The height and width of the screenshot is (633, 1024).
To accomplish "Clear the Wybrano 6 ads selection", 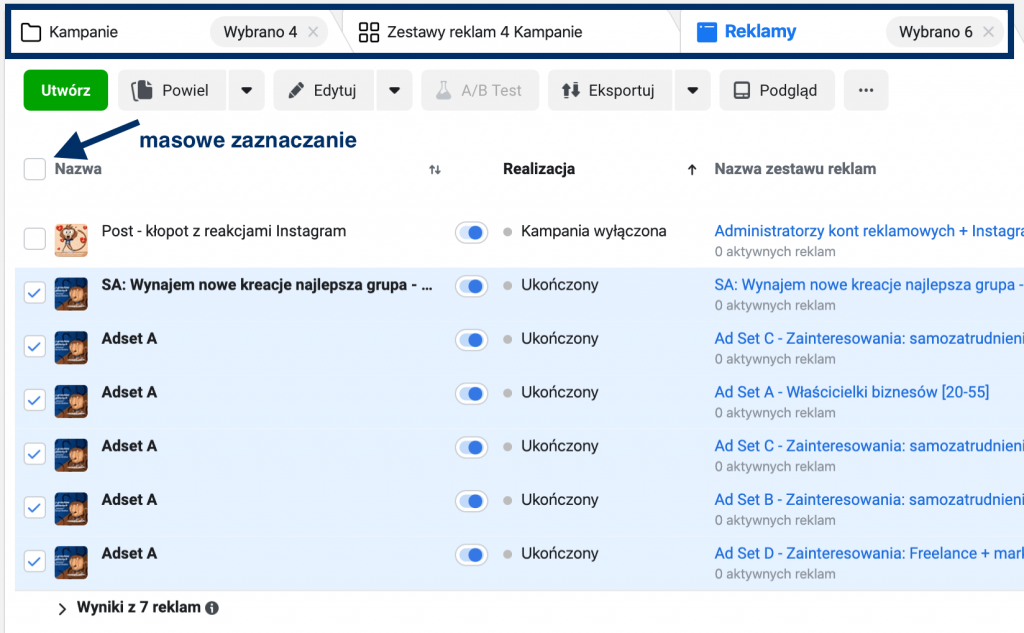I will 989,32.
